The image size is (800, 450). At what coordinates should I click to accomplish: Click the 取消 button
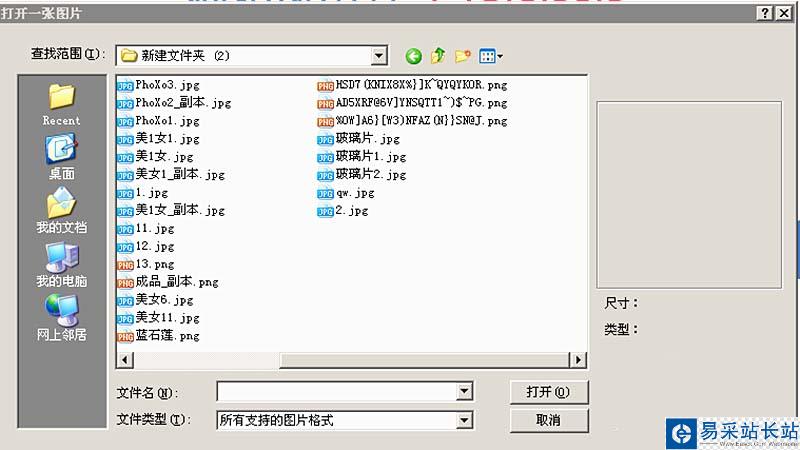[x=549, y=420]
